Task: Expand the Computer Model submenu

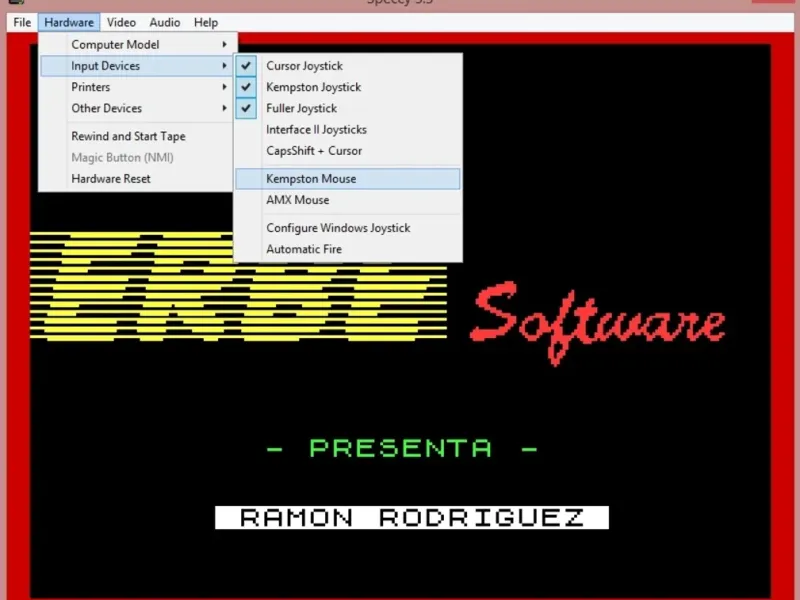Action: coord(137,44)
